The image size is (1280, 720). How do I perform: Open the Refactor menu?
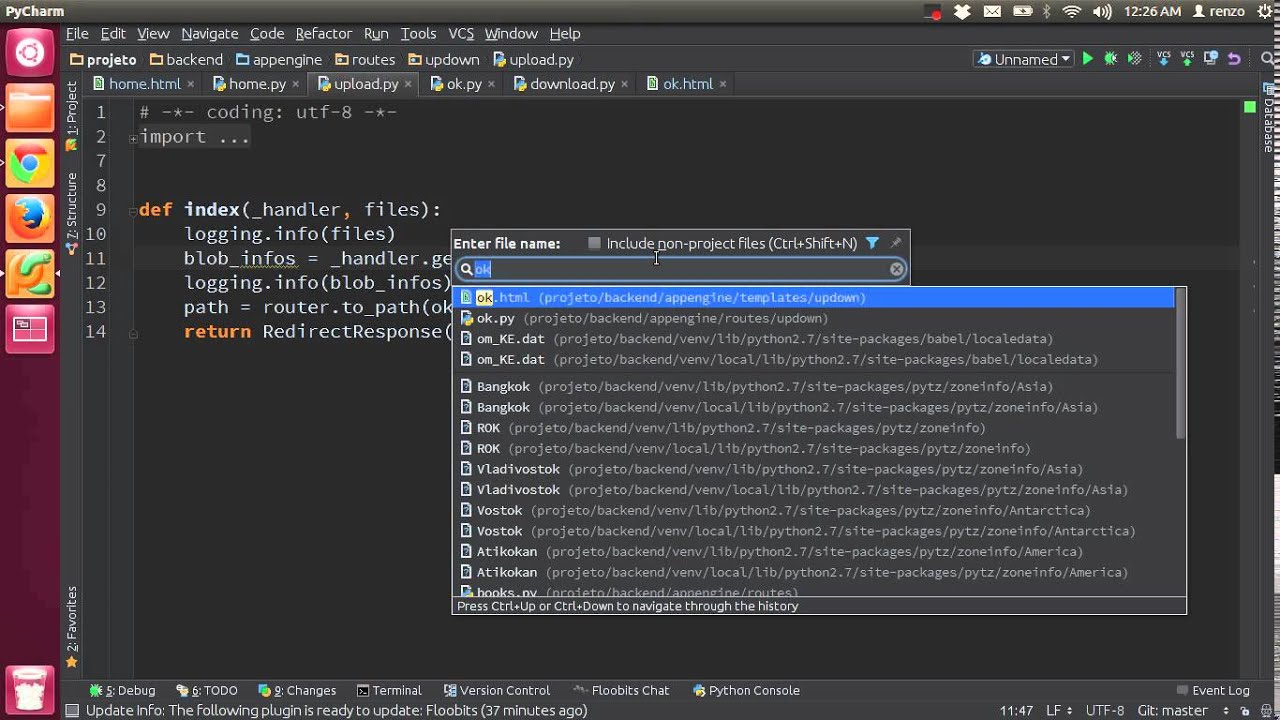coord(323,33)
